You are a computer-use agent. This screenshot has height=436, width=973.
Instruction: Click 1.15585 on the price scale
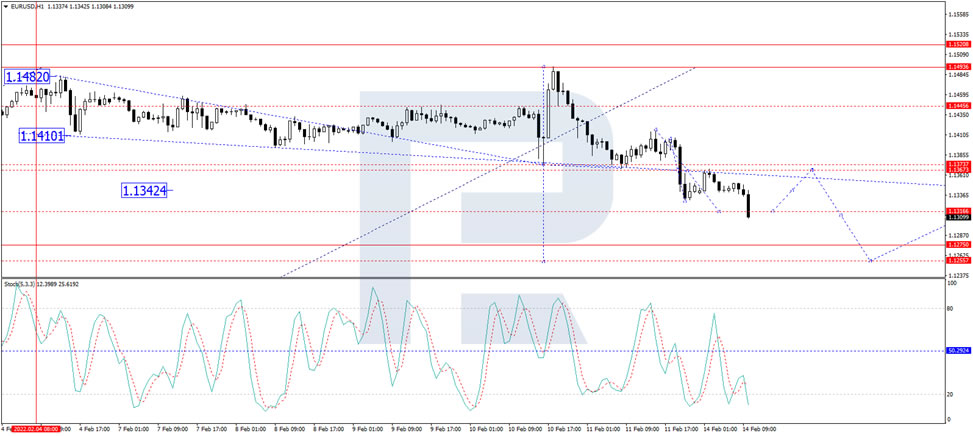pos(957,14)
